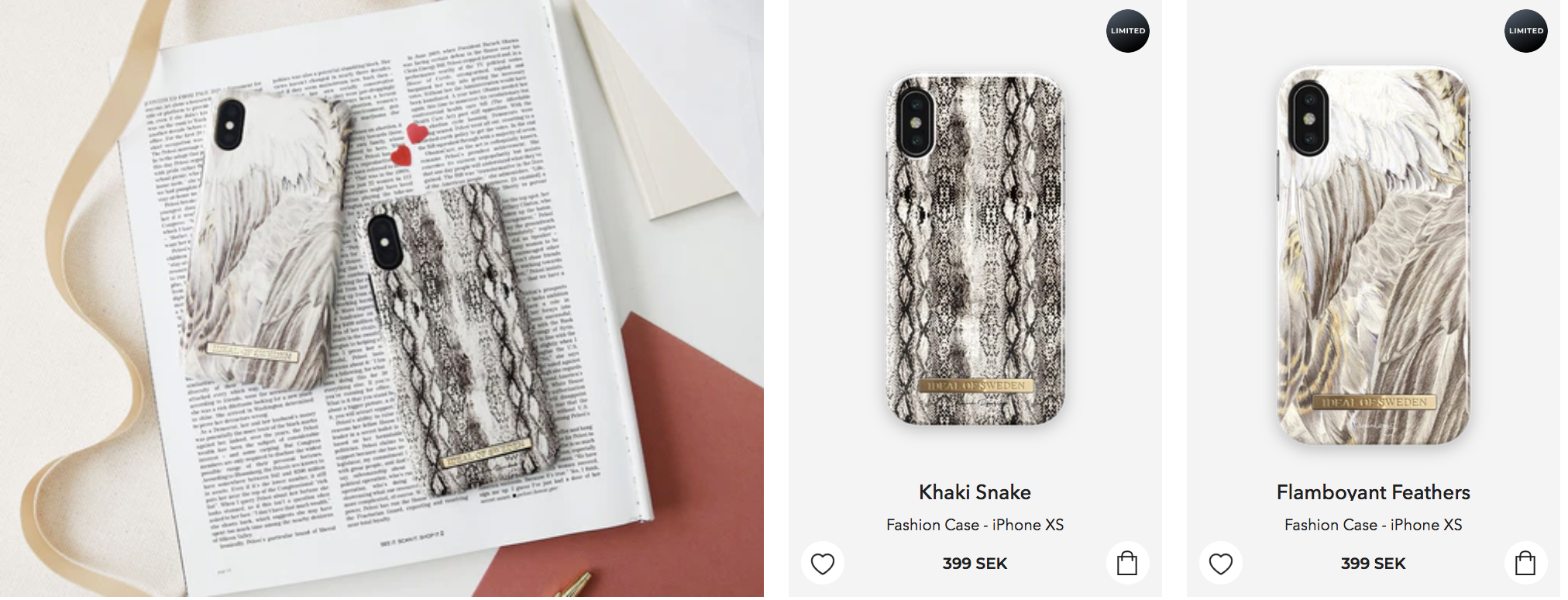Add Khaki Snake case to shopping bag

tap(1127, 564)
